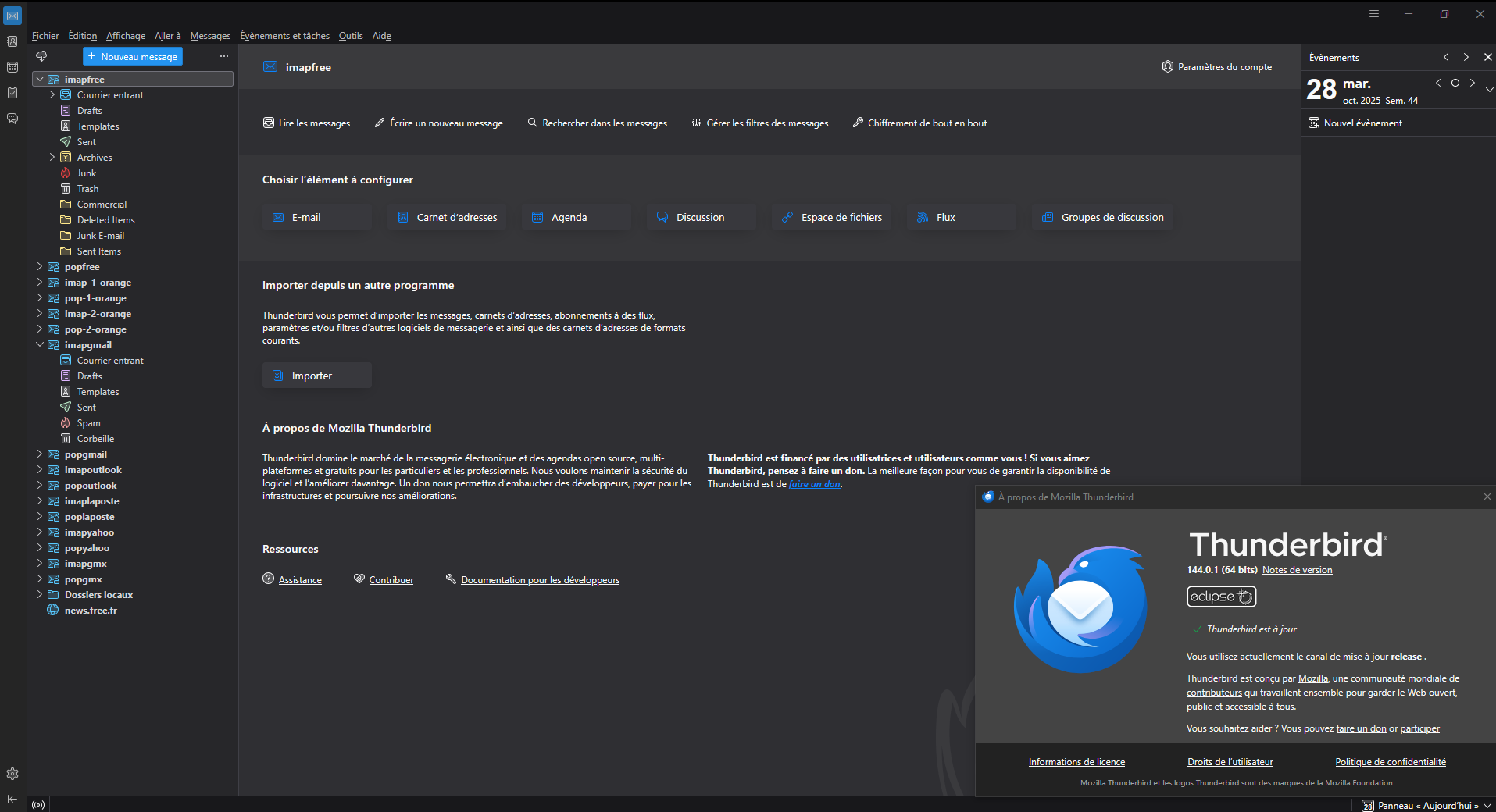Open the Chat space icon

[12, 119]
